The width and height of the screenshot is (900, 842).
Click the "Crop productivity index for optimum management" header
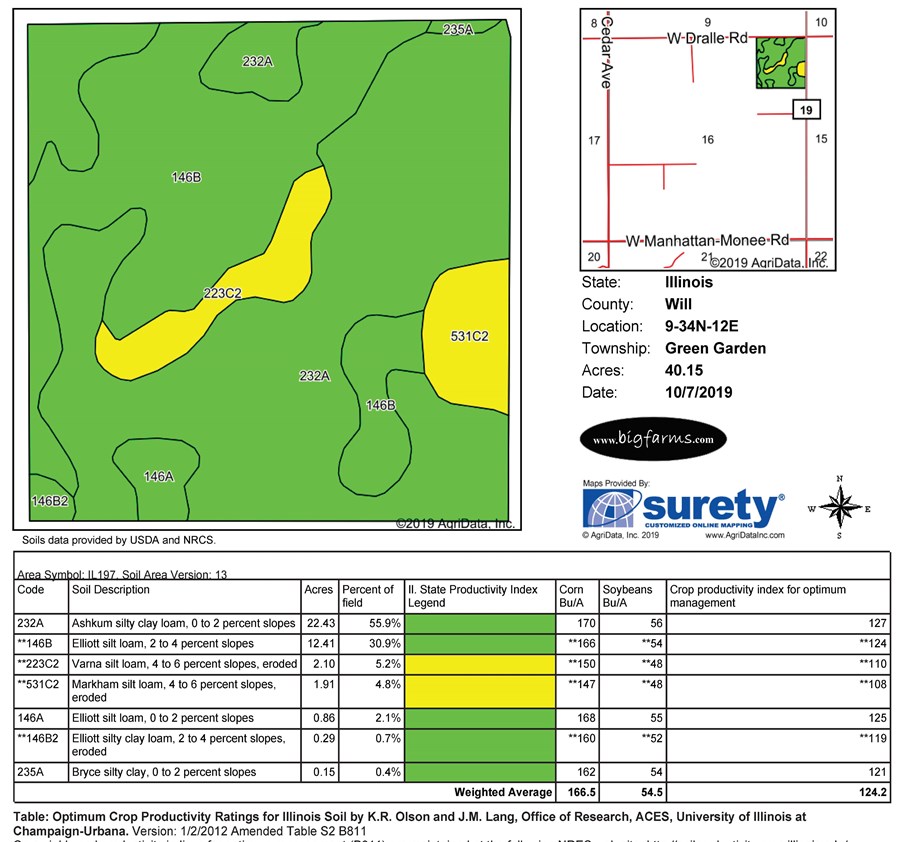pos(758,596)
